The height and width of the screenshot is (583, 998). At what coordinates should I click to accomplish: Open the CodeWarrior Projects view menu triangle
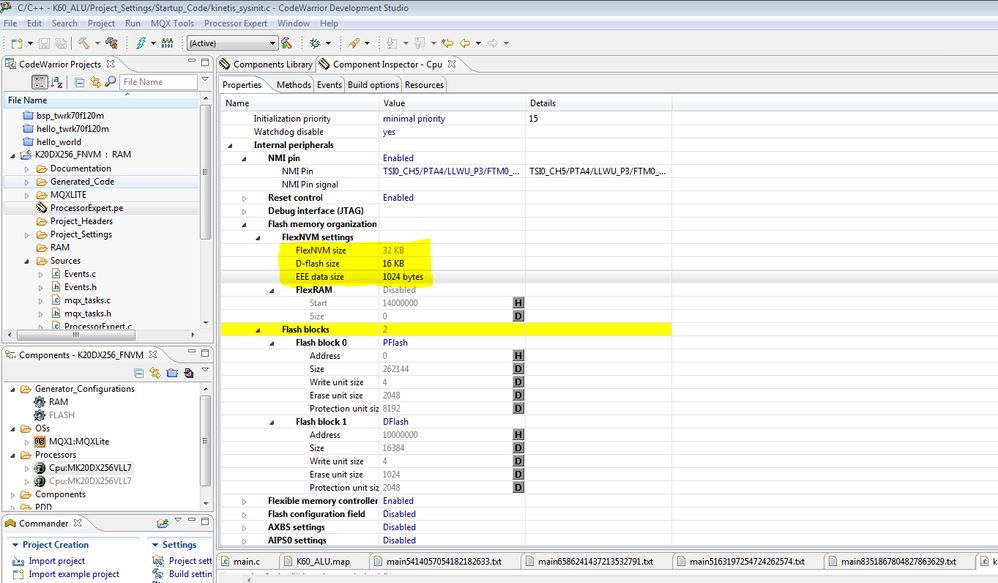click(205, 80)
